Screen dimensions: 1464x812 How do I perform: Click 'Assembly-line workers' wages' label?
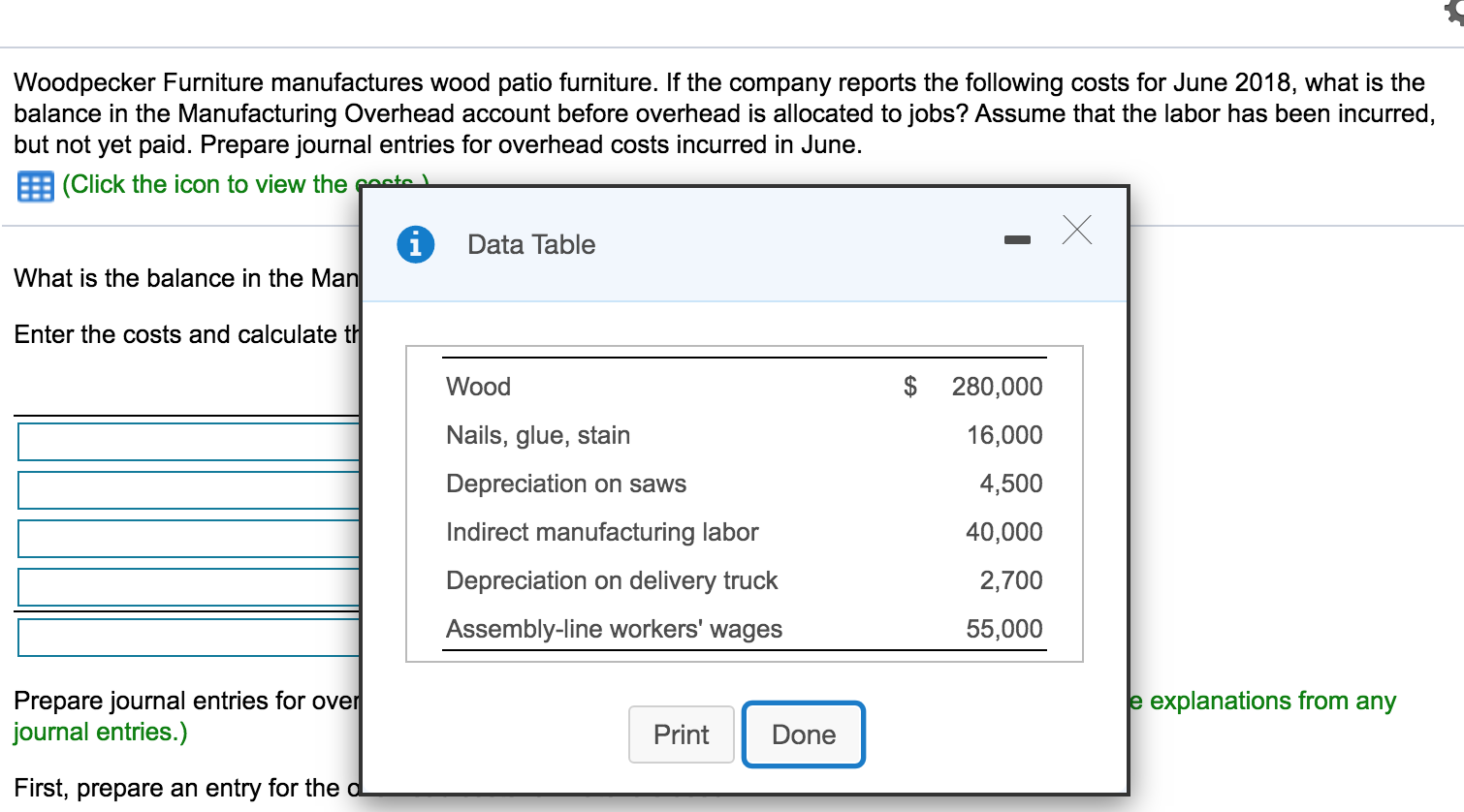click(614, 629)
